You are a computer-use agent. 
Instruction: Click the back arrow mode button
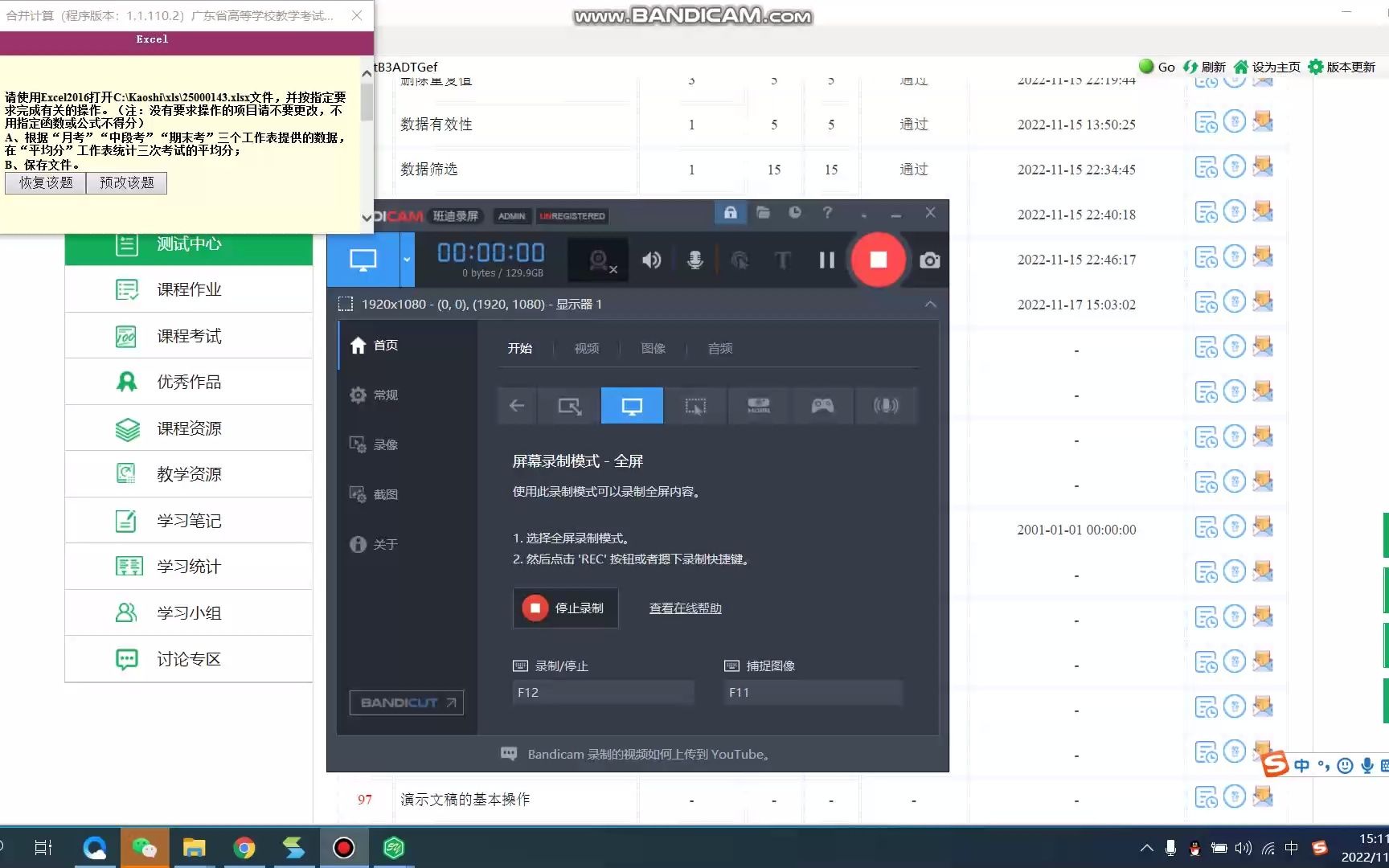(517, 406)
